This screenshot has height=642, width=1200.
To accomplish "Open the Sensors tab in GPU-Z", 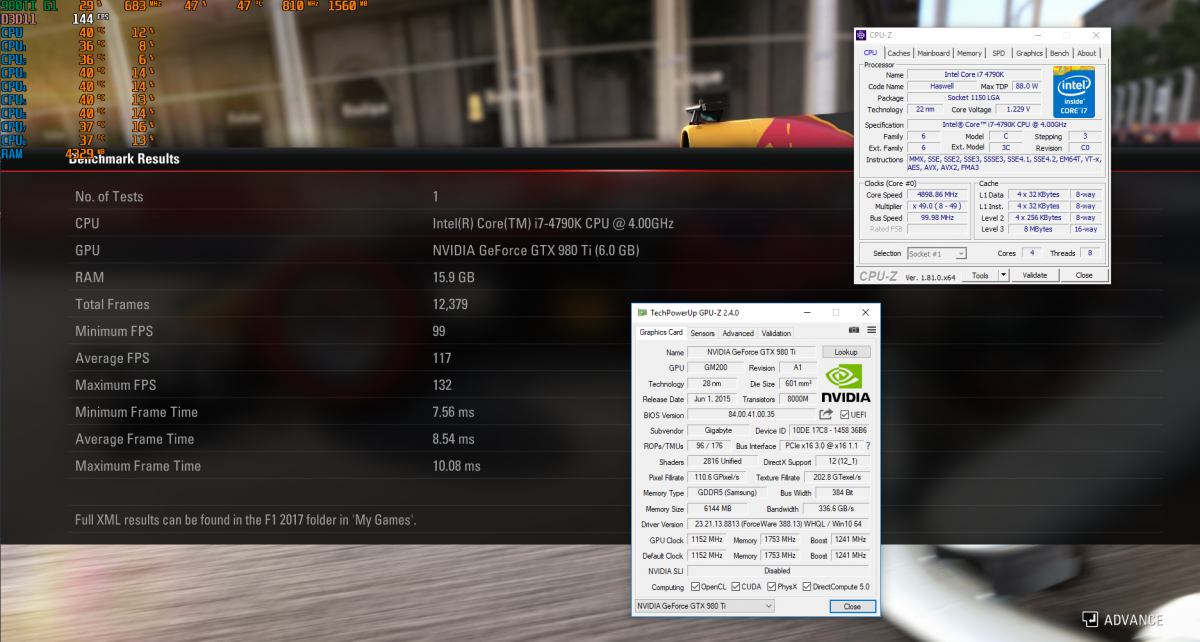I will (x=703, y=333).
